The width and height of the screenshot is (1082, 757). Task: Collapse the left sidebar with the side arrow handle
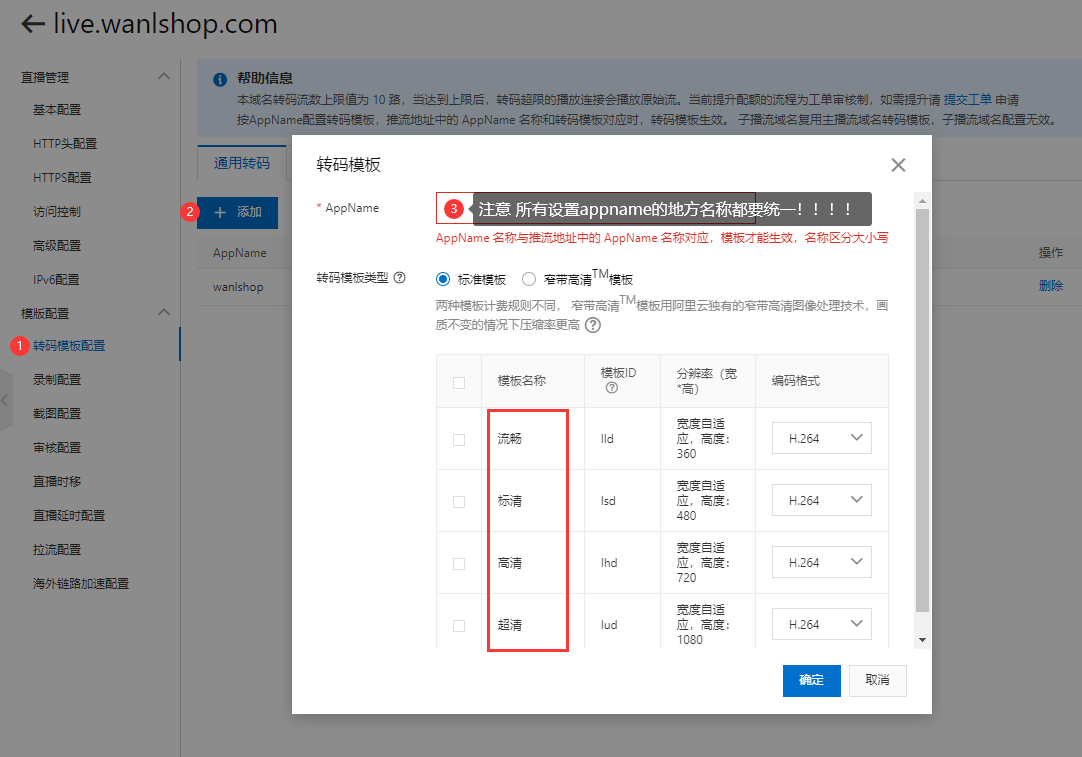click(6, 400)
